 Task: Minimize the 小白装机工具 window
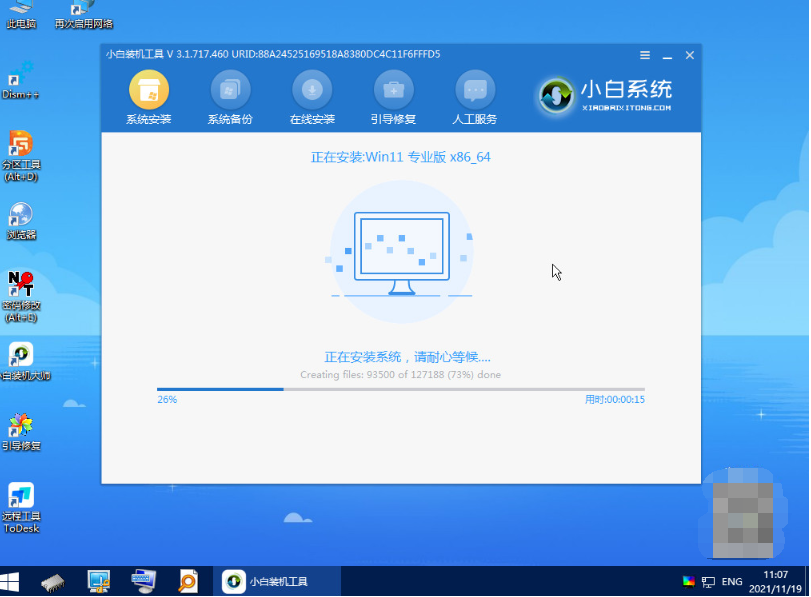click(x=667, y=55)
